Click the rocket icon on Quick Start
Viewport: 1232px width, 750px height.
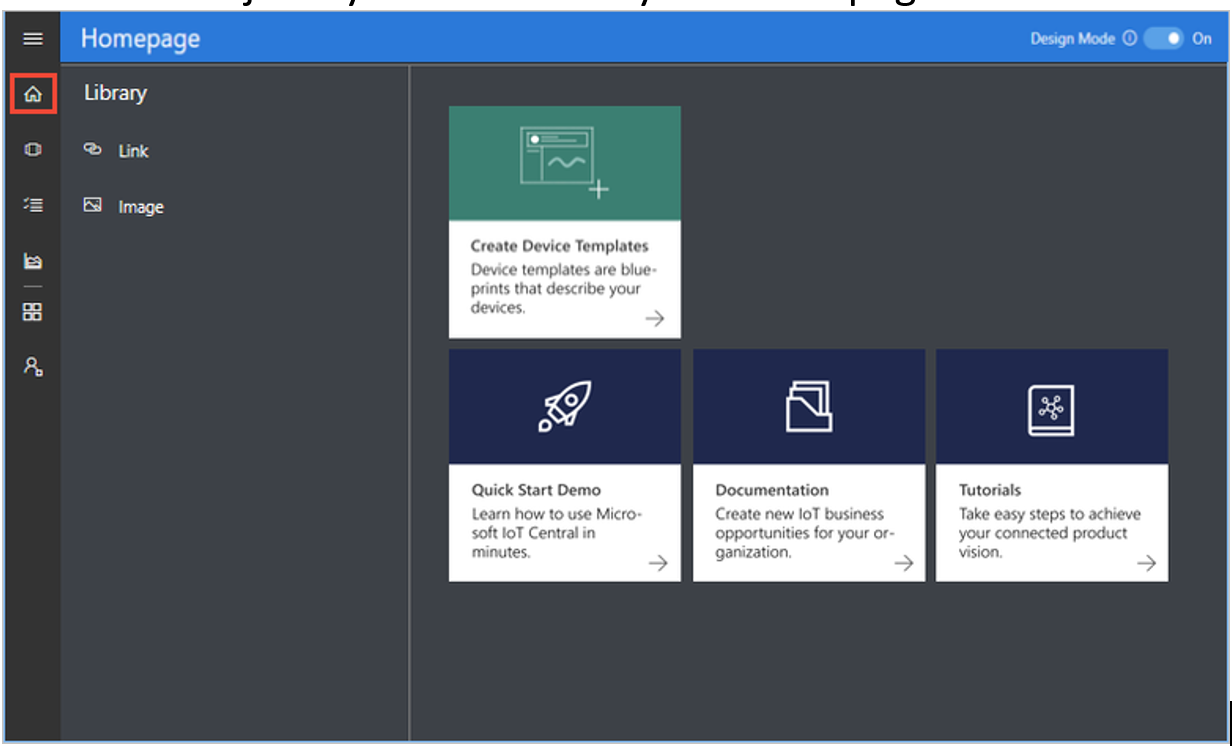[565, 406]
